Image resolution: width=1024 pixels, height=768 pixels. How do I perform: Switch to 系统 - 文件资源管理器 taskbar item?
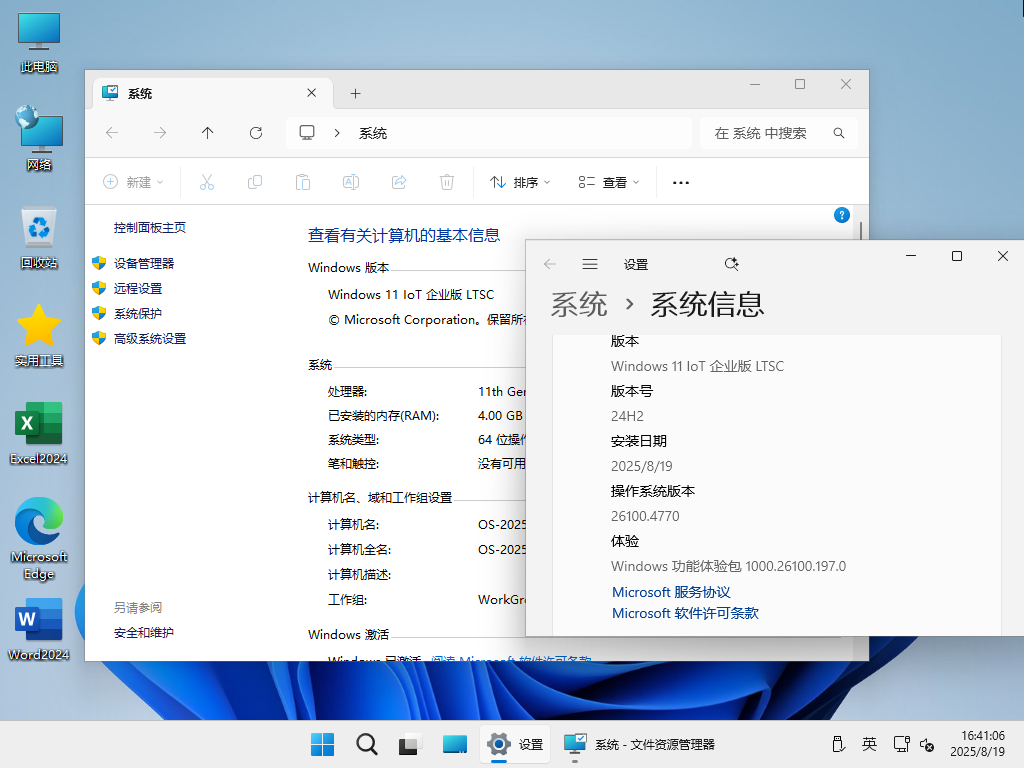tap(640, 744)
